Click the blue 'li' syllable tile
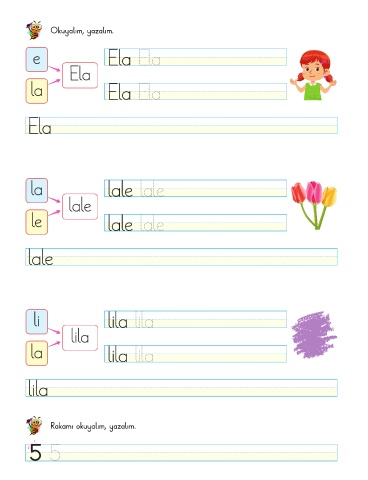 pos(37,321)
